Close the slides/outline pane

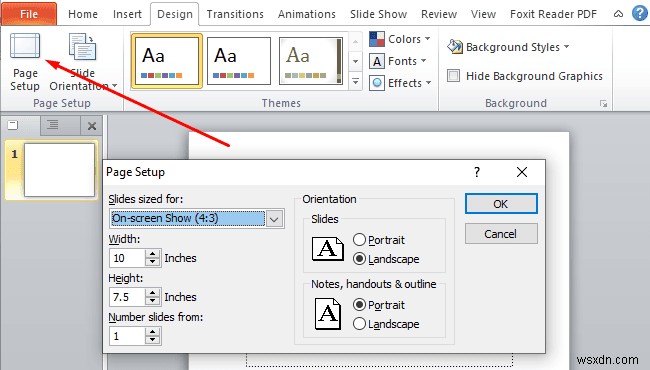tap(92, 126)
